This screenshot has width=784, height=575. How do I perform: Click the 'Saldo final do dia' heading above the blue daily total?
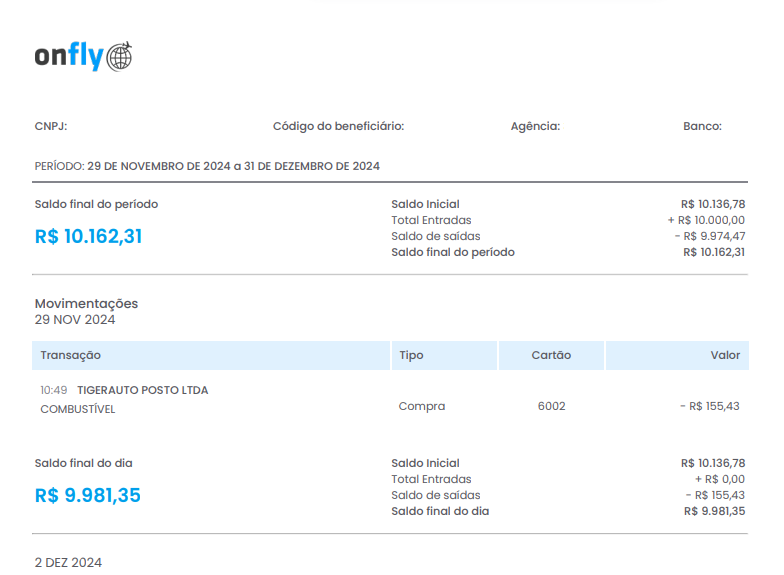coord(84,463)
